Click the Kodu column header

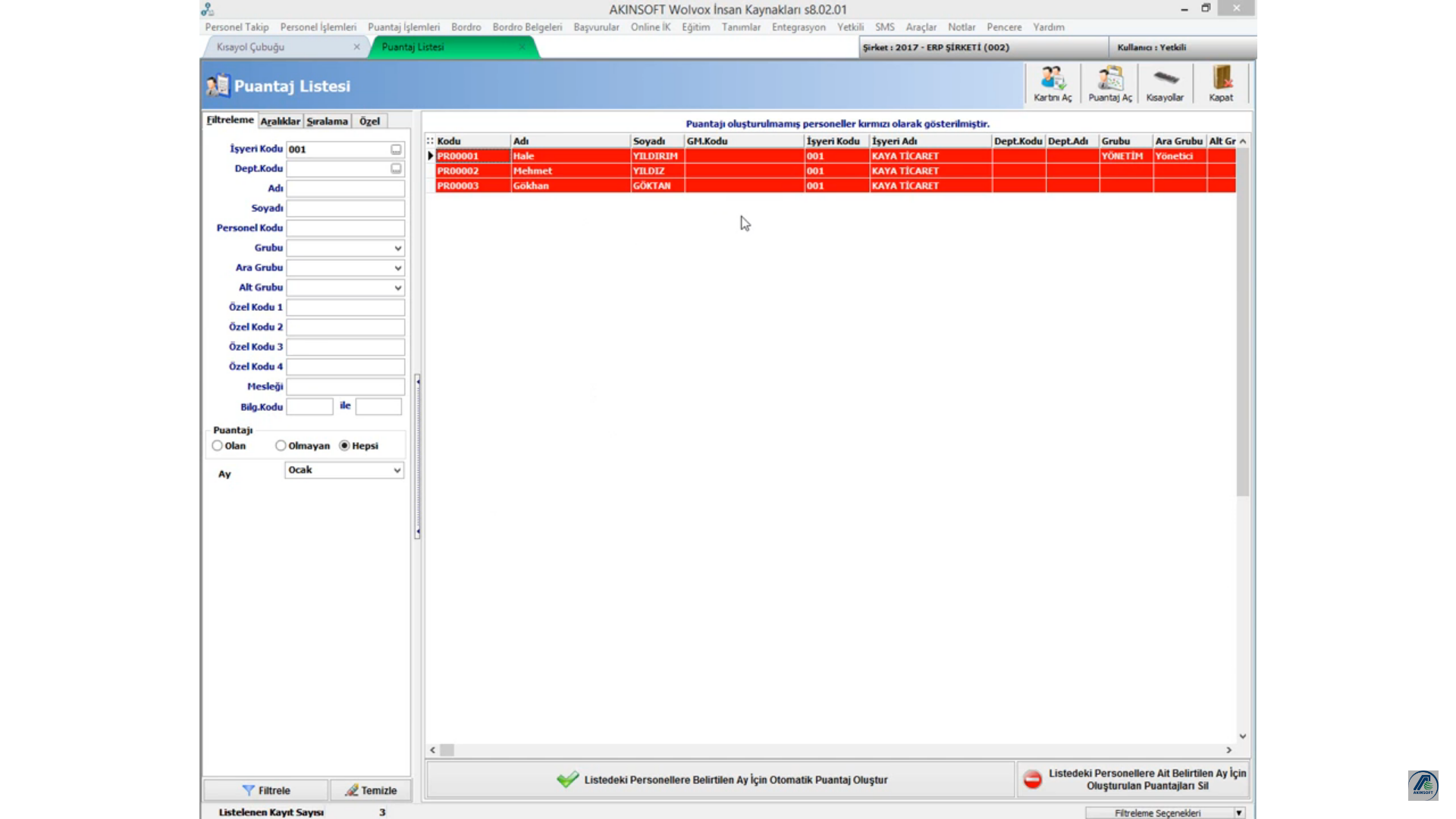pos(472,141)
